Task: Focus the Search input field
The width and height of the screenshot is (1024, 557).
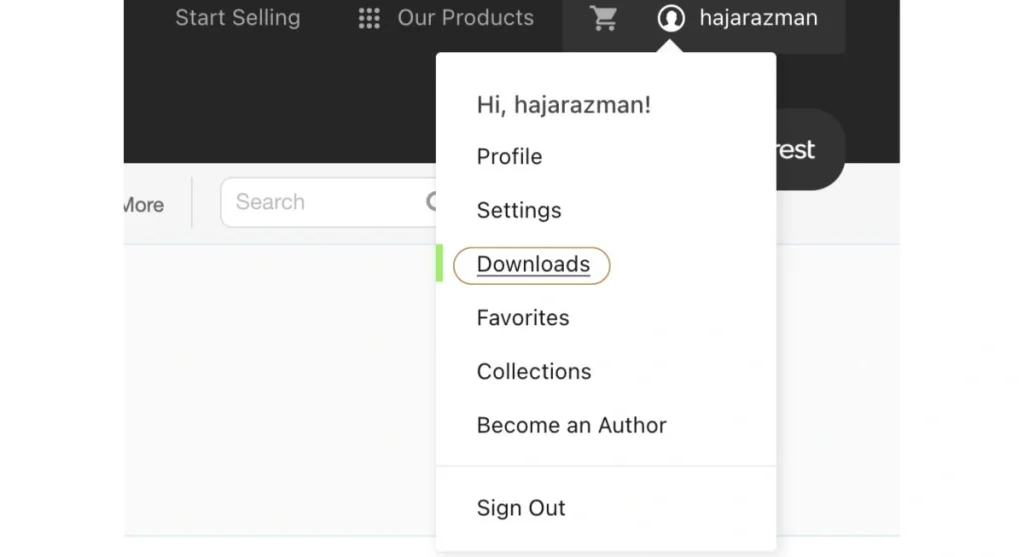Action: [x=328, y=202]
